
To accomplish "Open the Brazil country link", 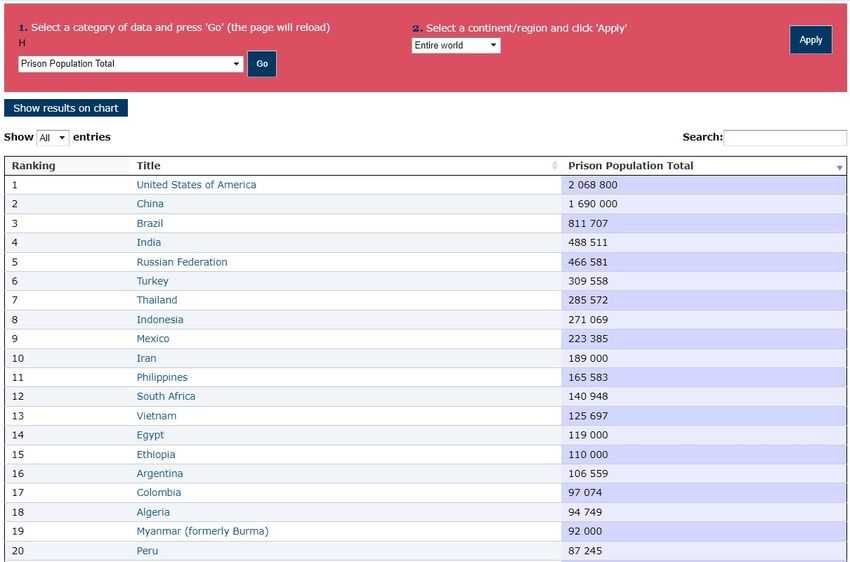I will pos(150,223).
